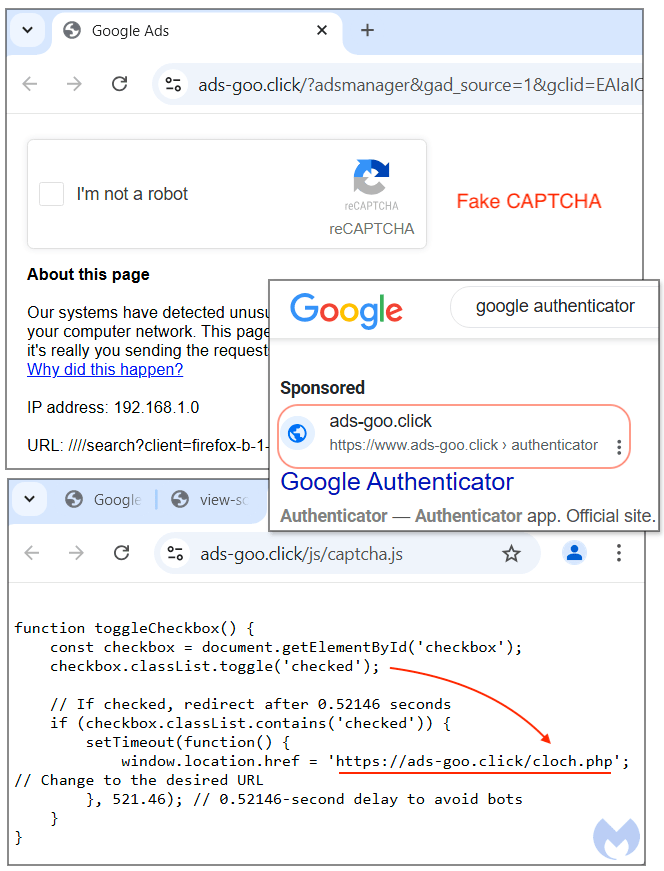Open the Why did this happen? link

tap(105, 369)
